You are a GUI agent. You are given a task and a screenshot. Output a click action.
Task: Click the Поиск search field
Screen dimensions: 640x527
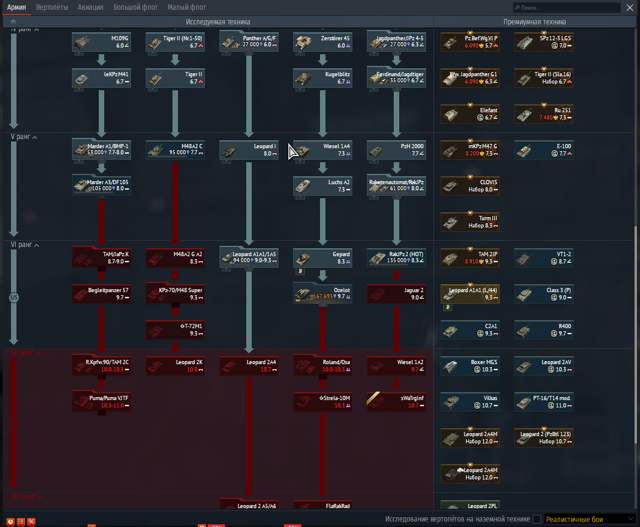[567, 7]
